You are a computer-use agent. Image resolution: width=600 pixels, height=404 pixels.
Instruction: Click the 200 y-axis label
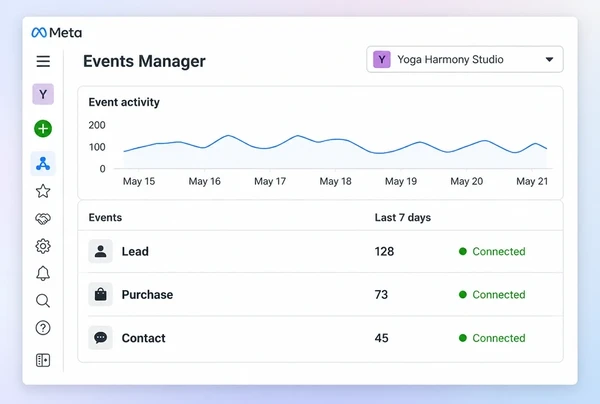[x=97, y=125]
